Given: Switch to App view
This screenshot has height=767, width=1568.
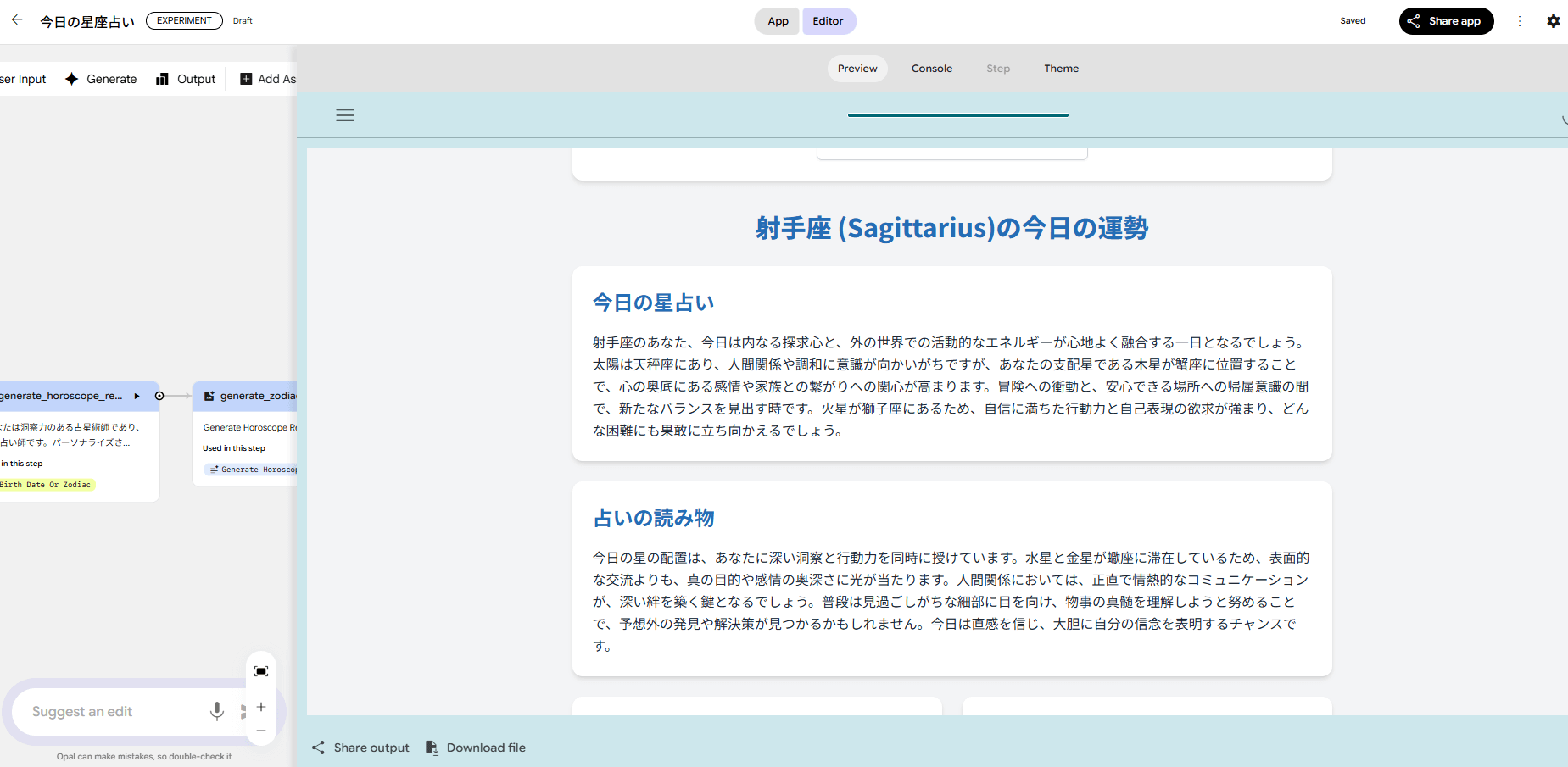Looking at the screenshot, I should click(778, 21).
